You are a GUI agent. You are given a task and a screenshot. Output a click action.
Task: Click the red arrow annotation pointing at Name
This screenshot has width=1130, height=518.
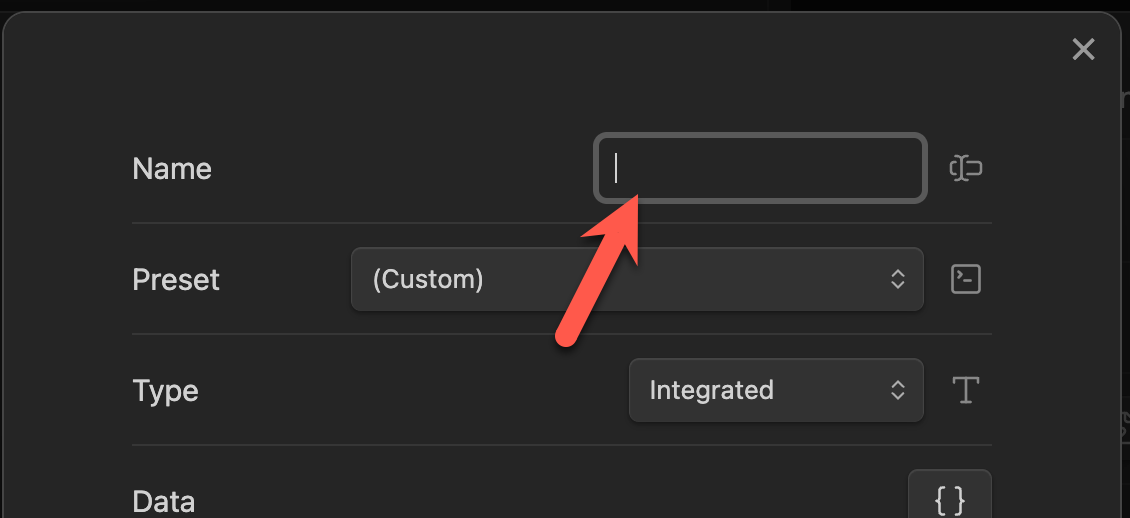[x=597, y=271]
